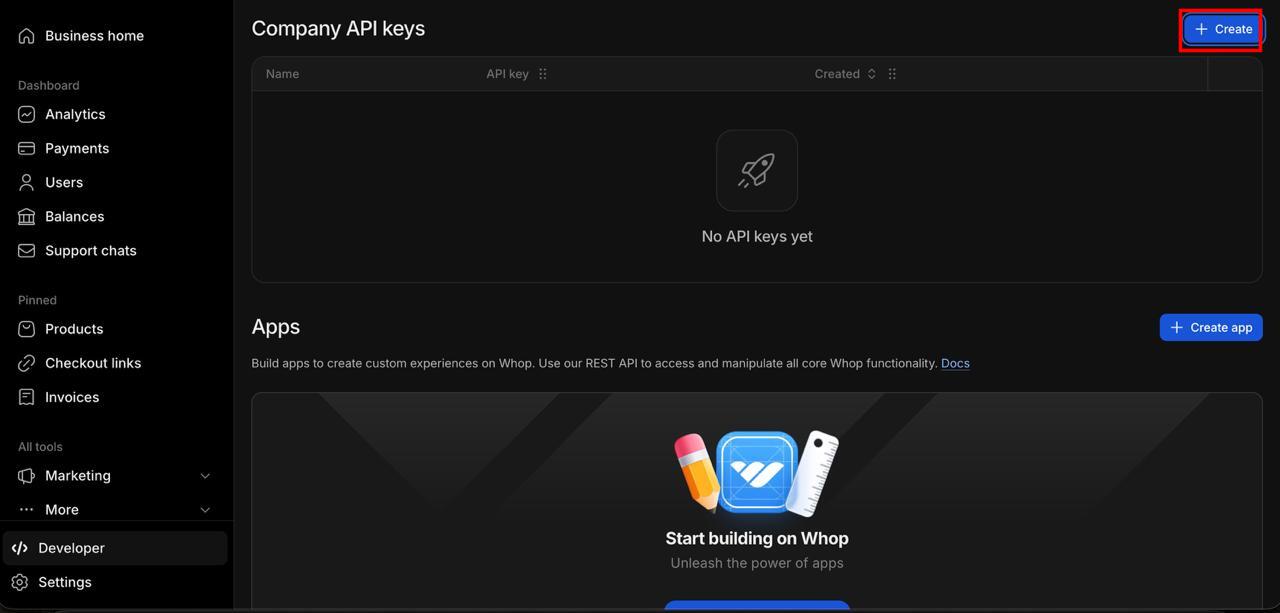The width and height of the screenshot is (1280, 613).
Task: Click the Name column header
Action: [x=282, y=74]
